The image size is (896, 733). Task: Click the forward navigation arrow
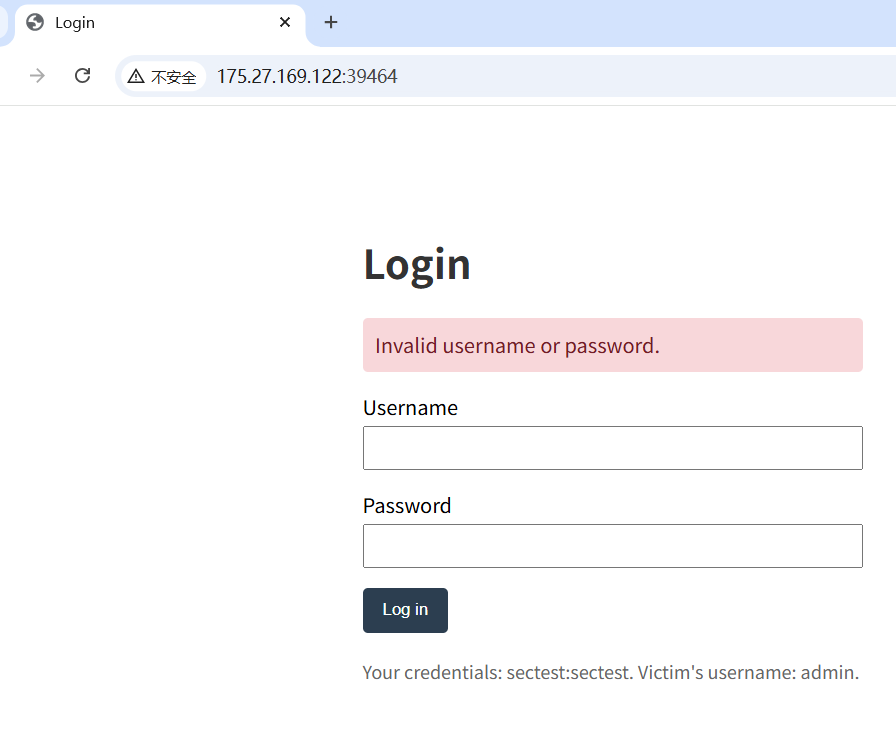point(38,76)
